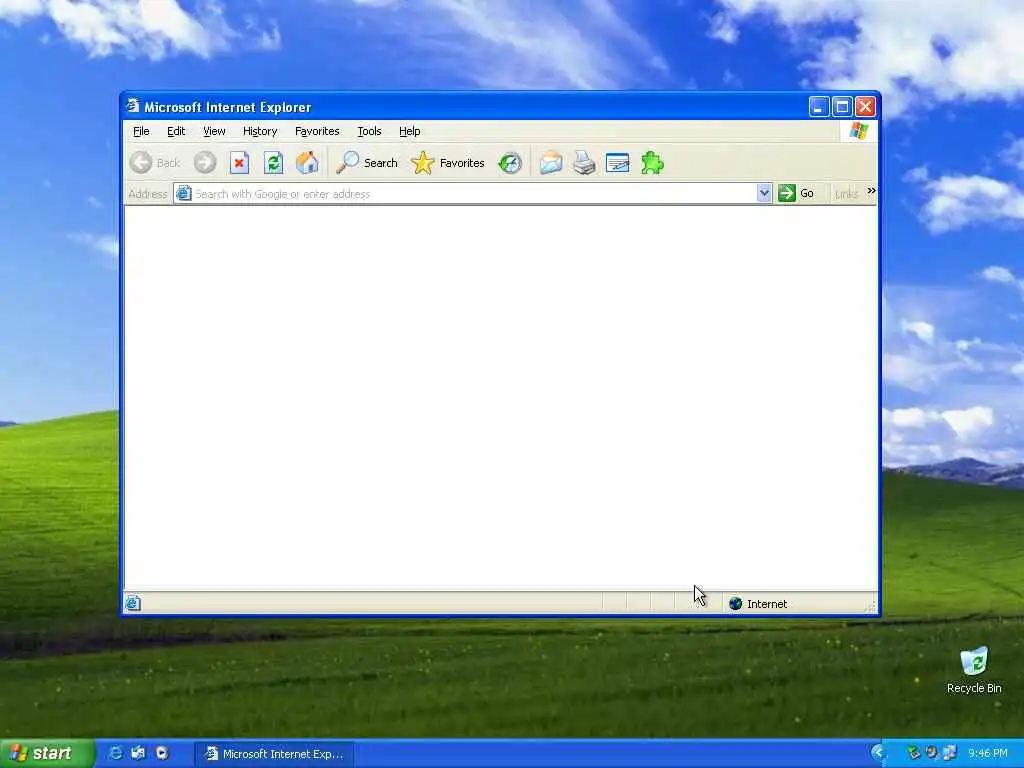Open the View menu
The width and height of the screenshot is (1024, 768).
pos(214,131)
